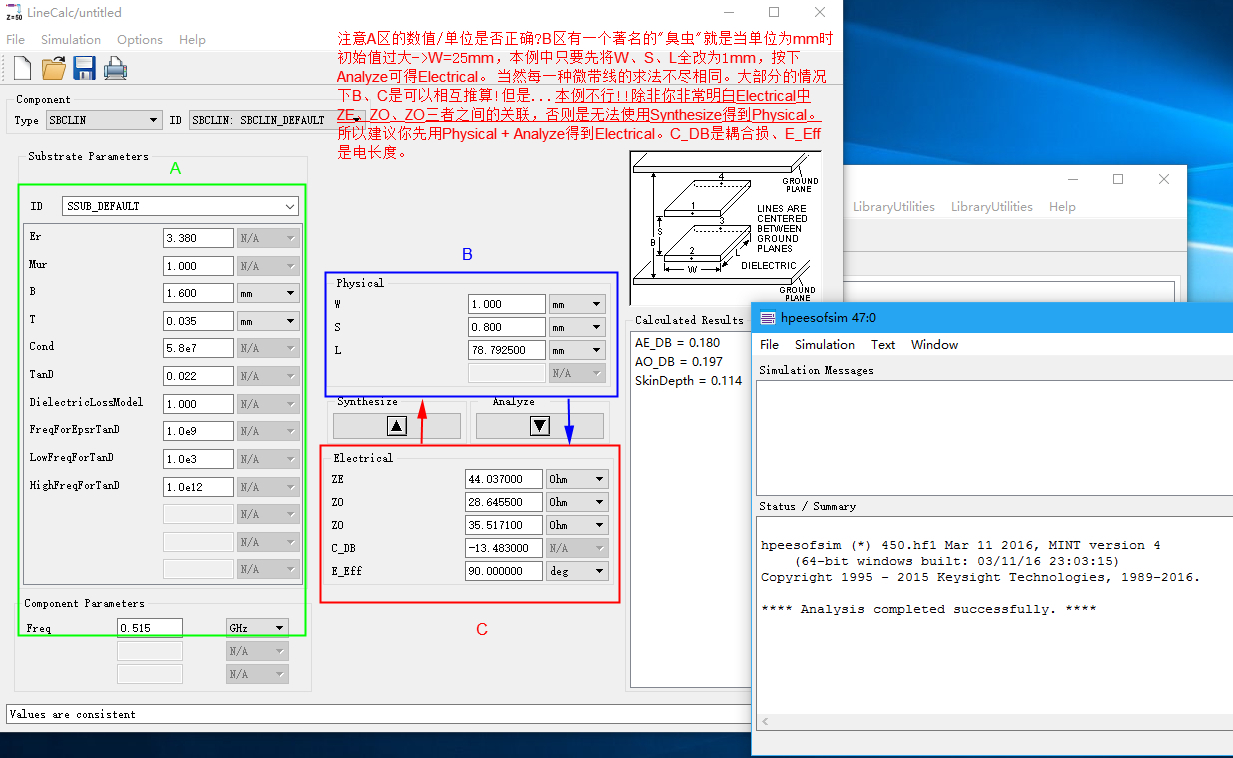1233x758 pixels.
Task: Open the S unit dropdown
Action: tap(578, 327)
